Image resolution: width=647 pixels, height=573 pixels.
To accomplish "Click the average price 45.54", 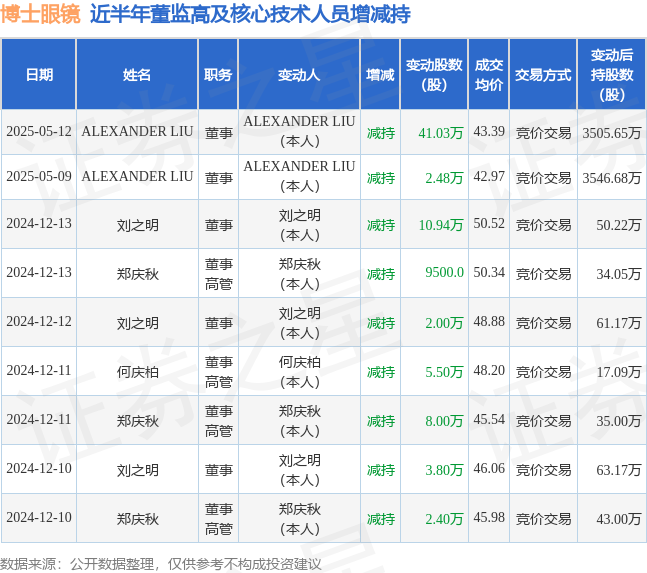I will (489, 420).
